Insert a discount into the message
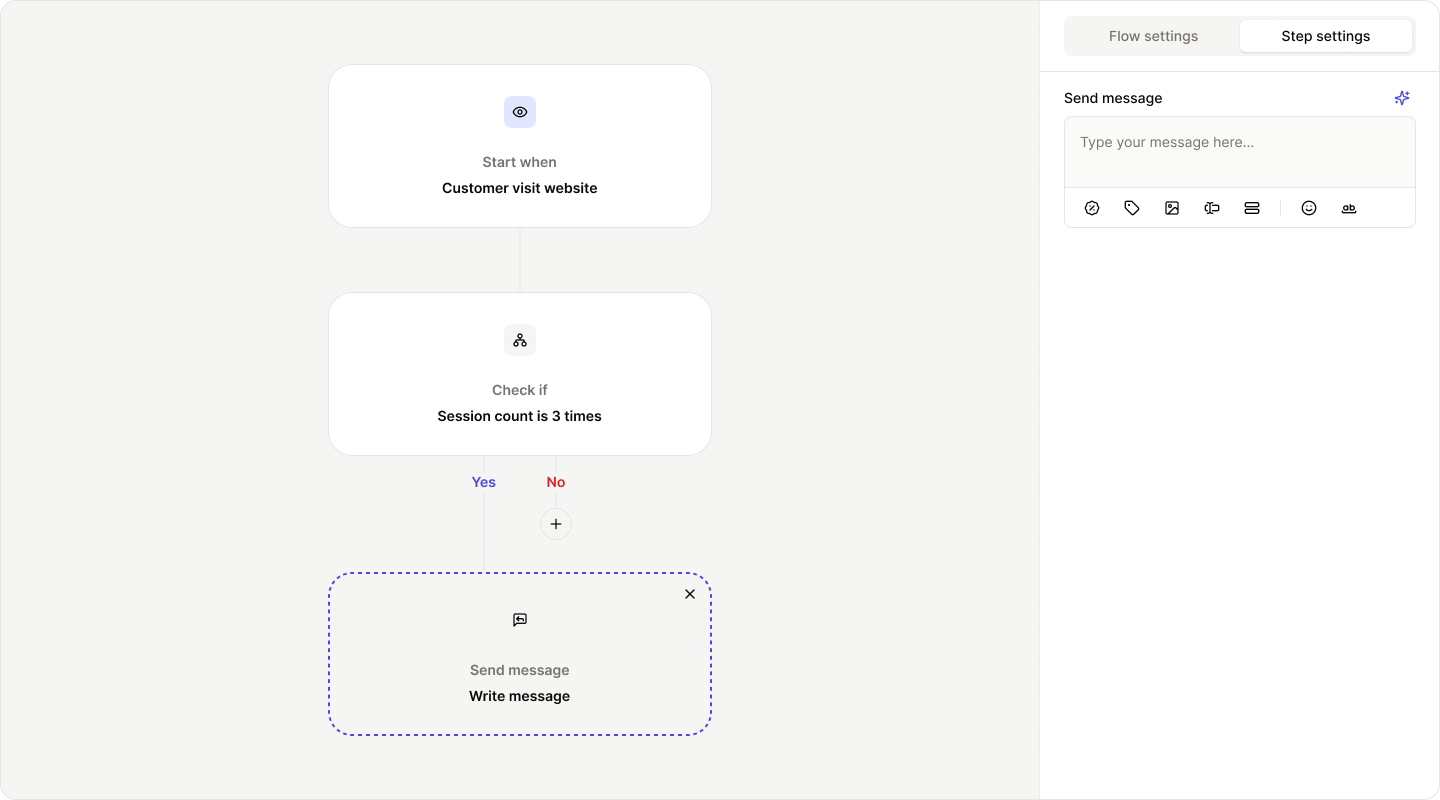The width and height of the screenshot is (1440, 800). (x=1091, y=207)
